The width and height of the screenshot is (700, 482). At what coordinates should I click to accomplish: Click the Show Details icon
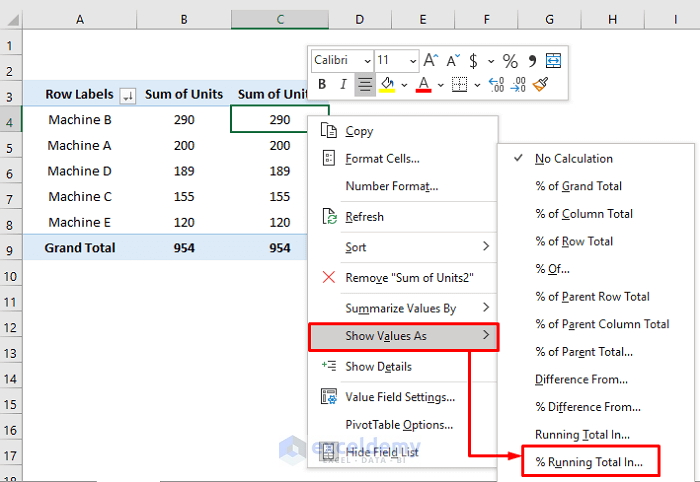pyautogui.click(x=329, y=366)
